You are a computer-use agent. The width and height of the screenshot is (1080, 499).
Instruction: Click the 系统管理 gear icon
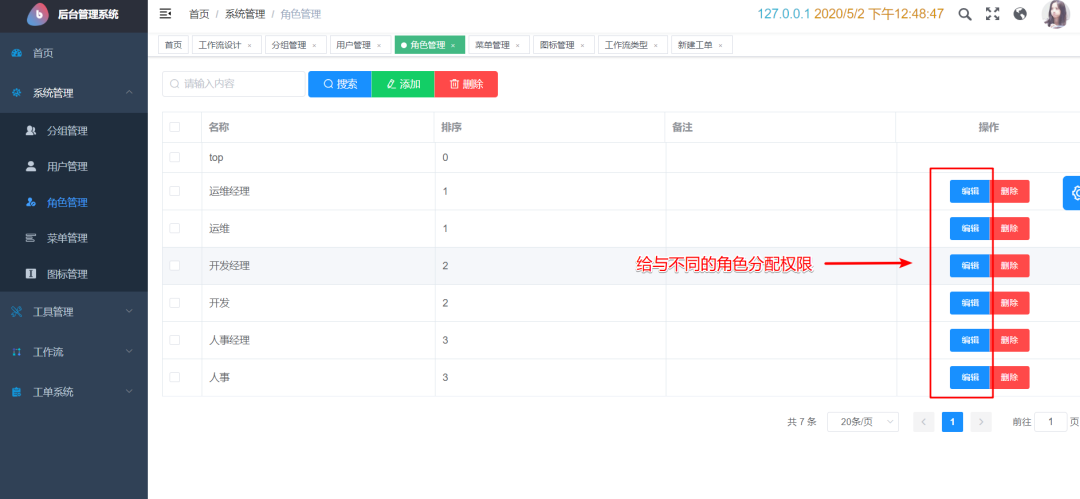pos(17,93)
